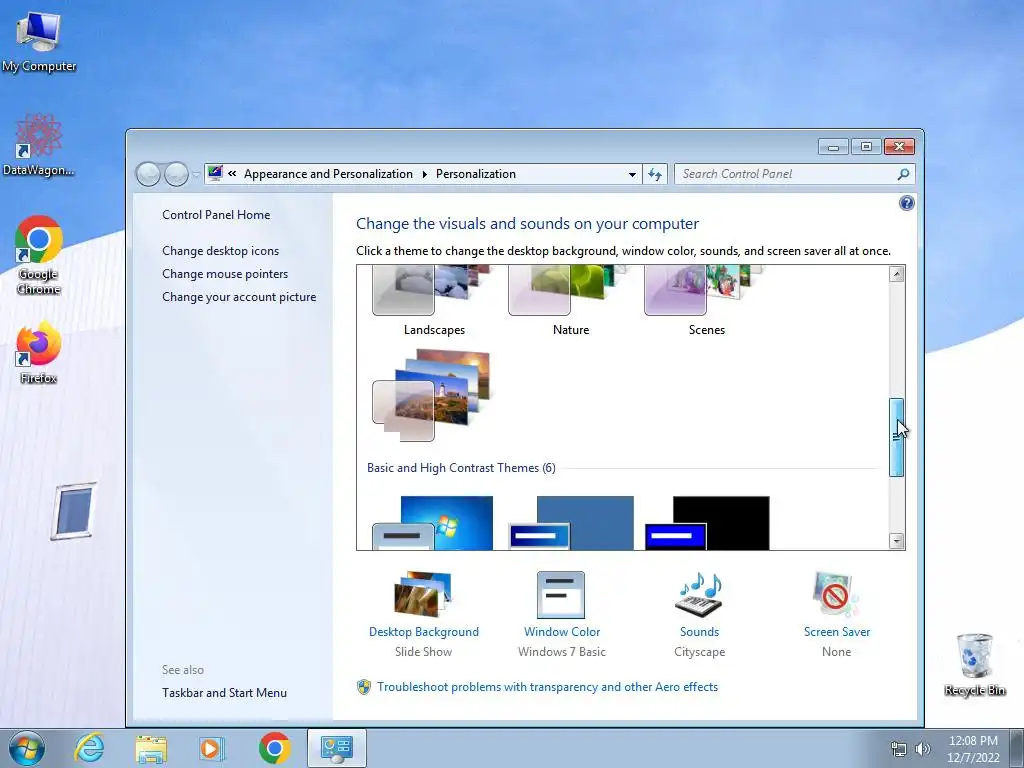
Task: Open the Sounds keyboard icon
Action: pos(699,595)
